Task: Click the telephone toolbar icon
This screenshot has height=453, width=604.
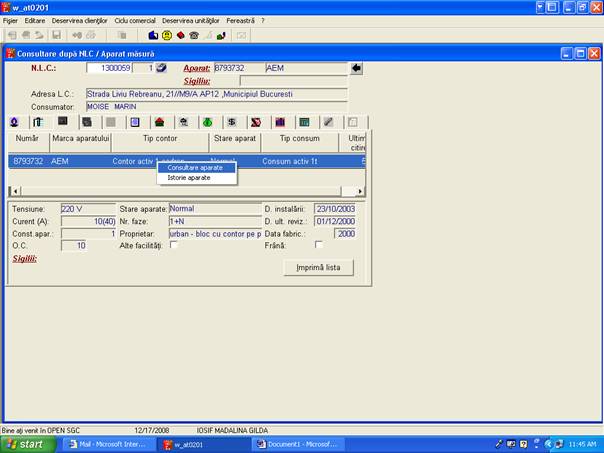Action: click(x=194, y=35)
